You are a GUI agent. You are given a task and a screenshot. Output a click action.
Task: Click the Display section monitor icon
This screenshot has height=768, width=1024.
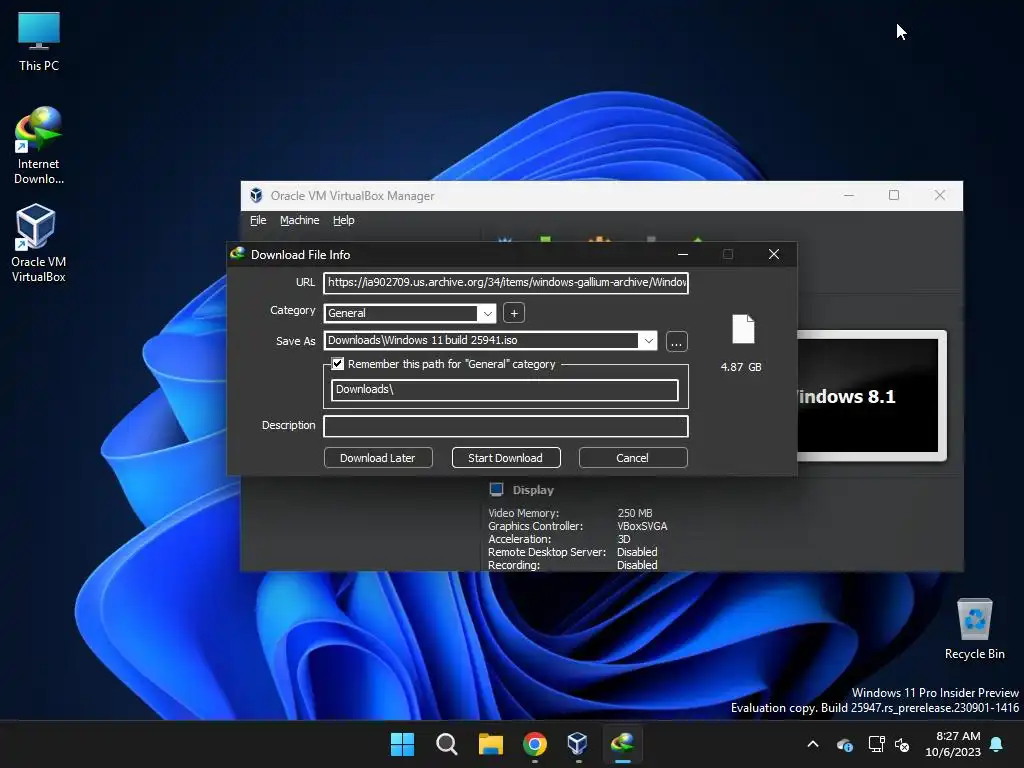click(x=496, y=489)
